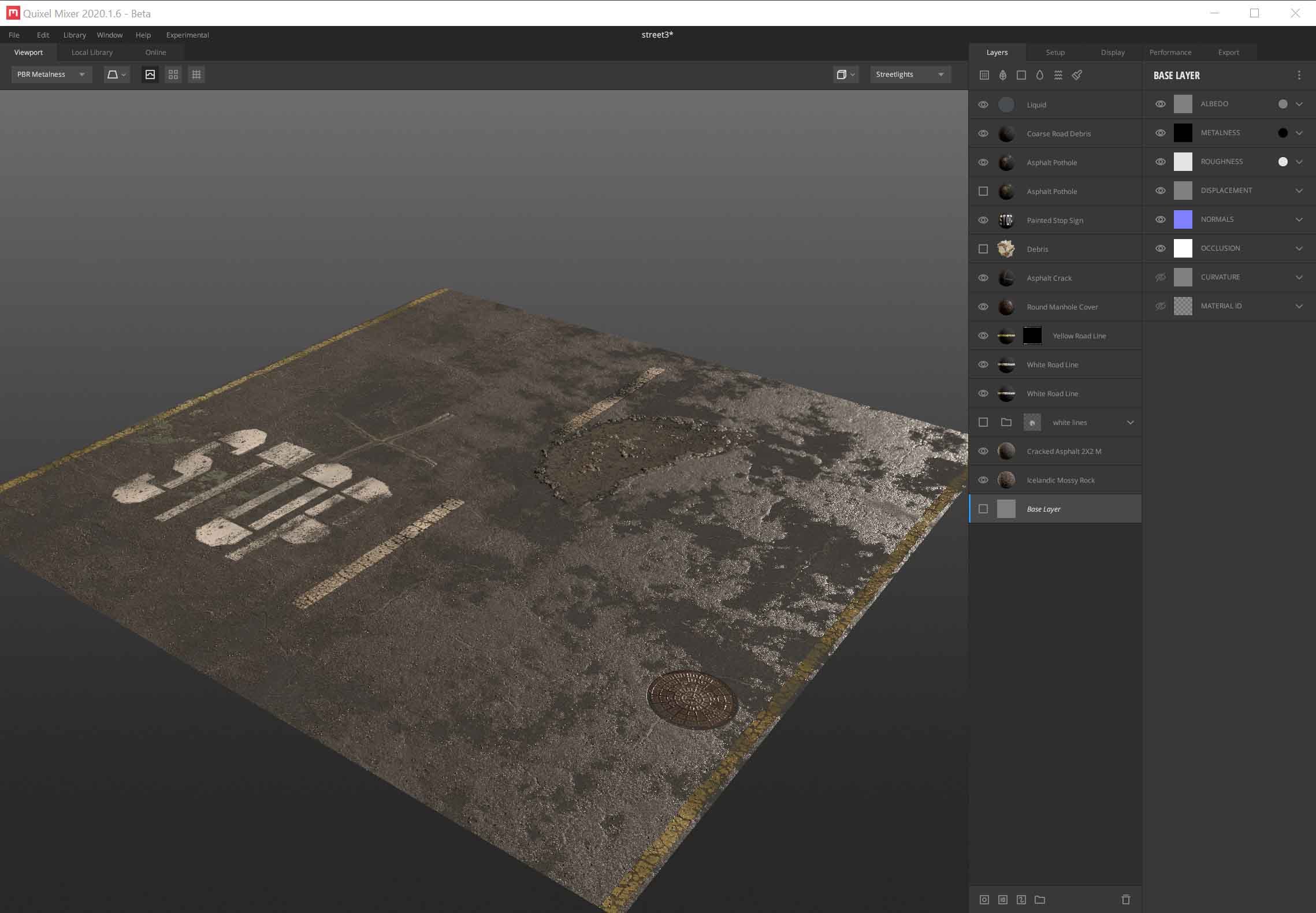Click the Liquid layer sphere thumbnail
The image size is (1316, 913).
point(1006,105)
